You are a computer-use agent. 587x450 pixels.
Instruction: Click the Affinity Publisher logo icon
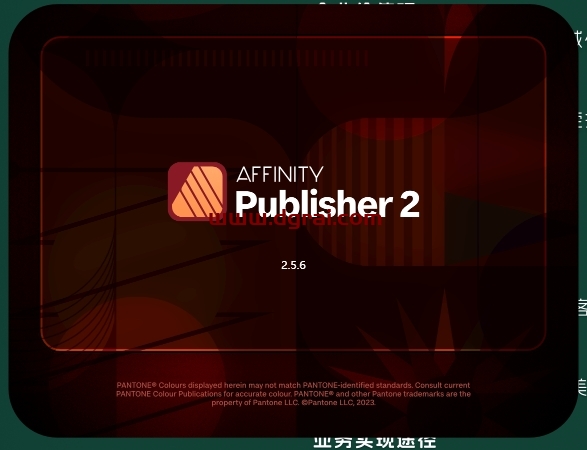coord(197,191)
